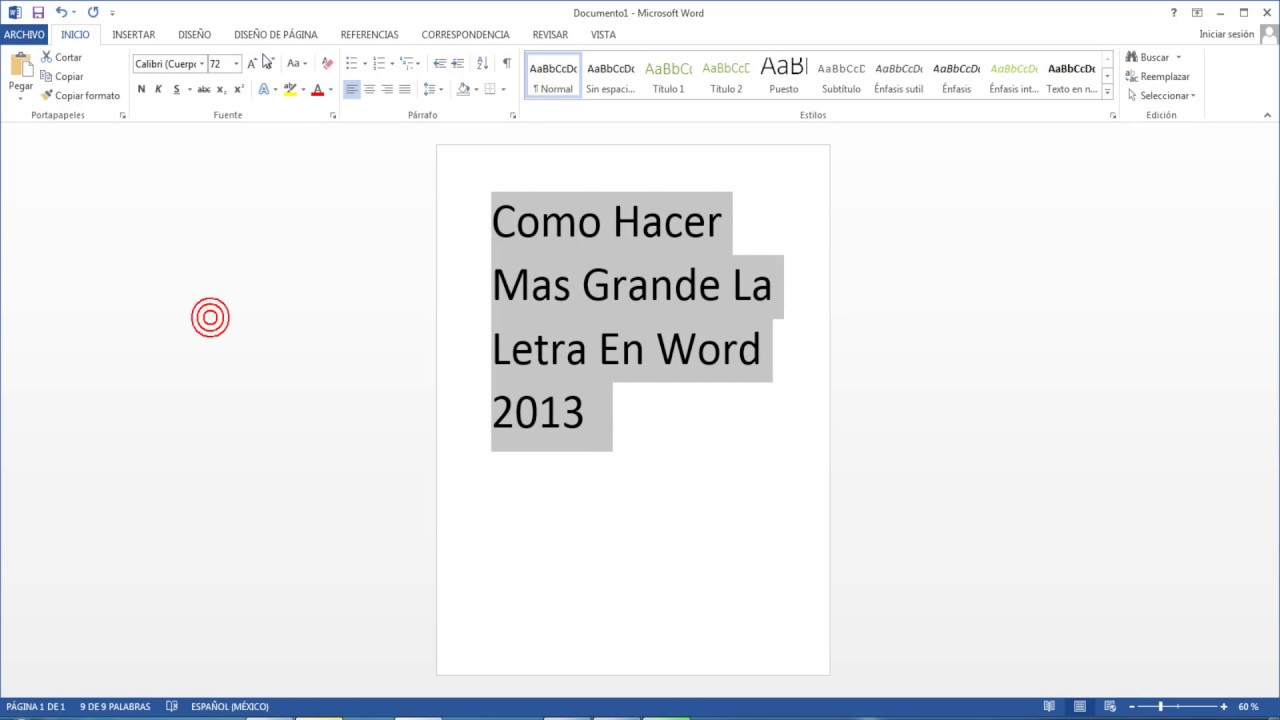Open Seleccionar dropdown
Screen dimensions: 1280x720
tap(1161, 96)
